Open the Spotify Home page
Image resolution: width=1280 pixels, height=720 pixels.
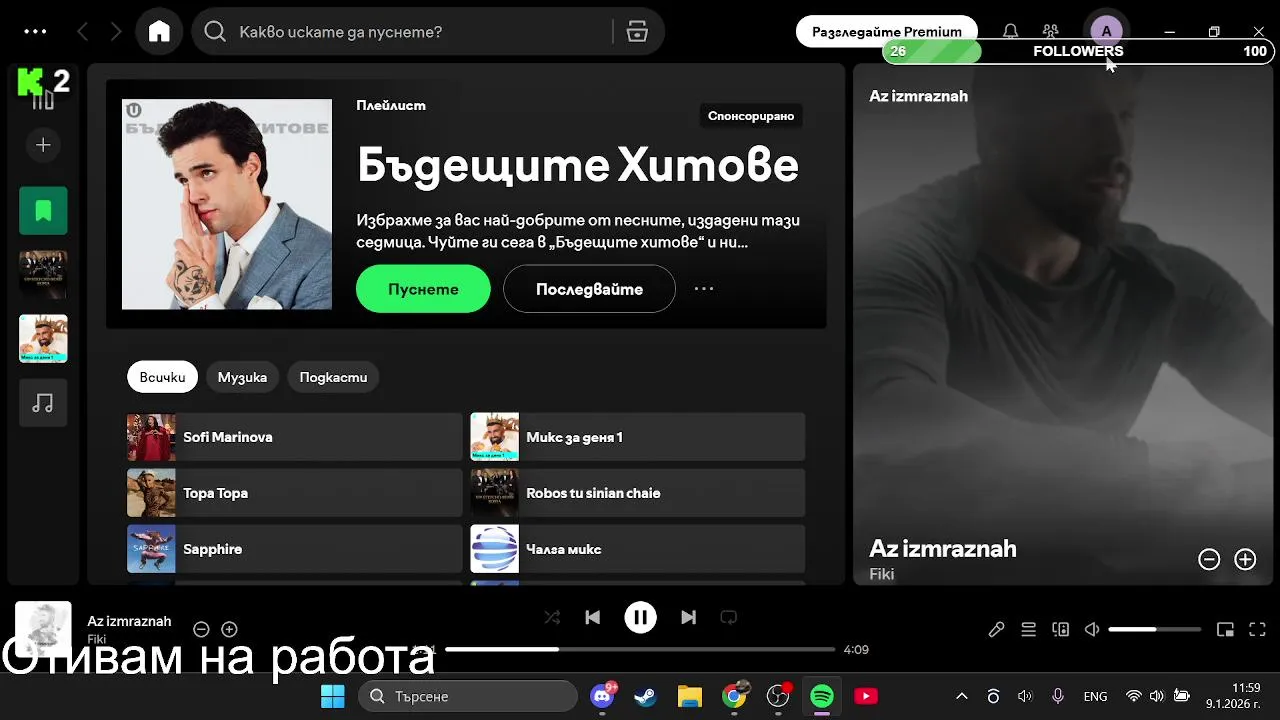point(159,32)
